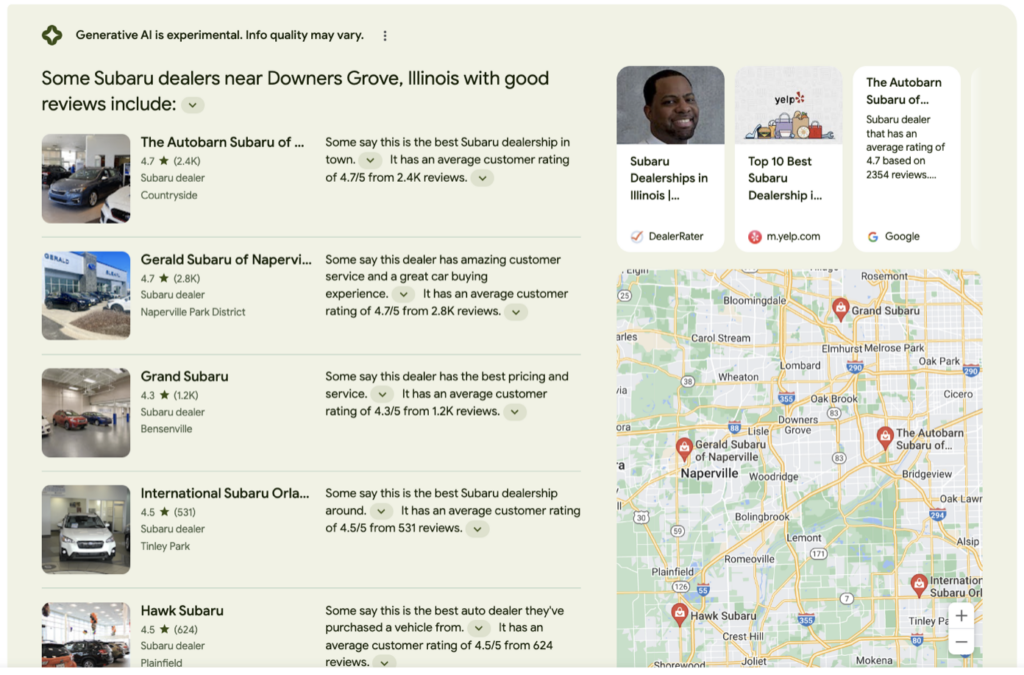Screen dimensions: 1024x675
Task: Click Gerald Subaru of Naperville dealership photo
Action: click(86, 295)
